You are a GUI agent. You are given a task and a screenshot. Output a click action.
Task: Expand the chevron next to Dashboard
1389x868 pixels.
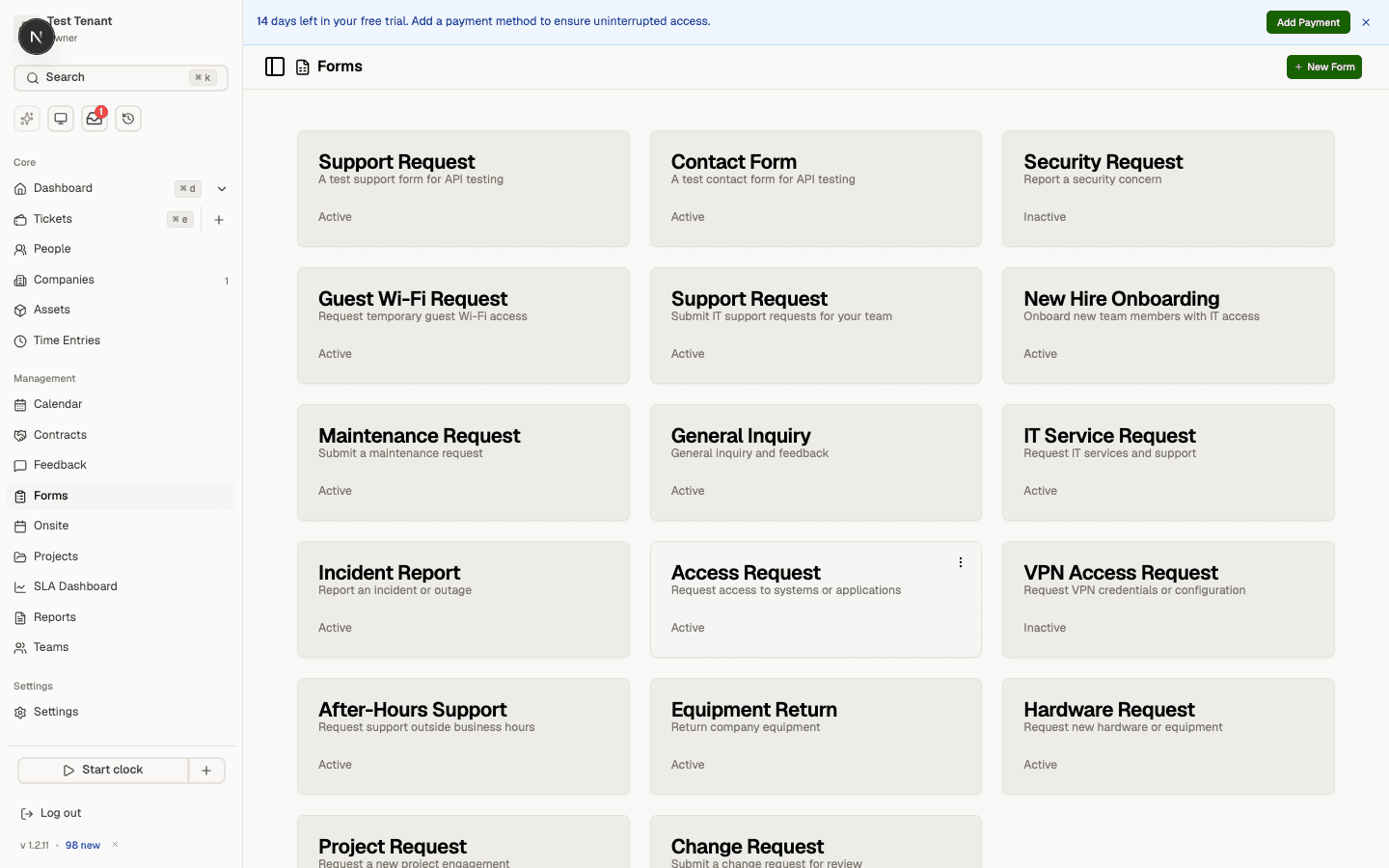[x=222, y=188]
